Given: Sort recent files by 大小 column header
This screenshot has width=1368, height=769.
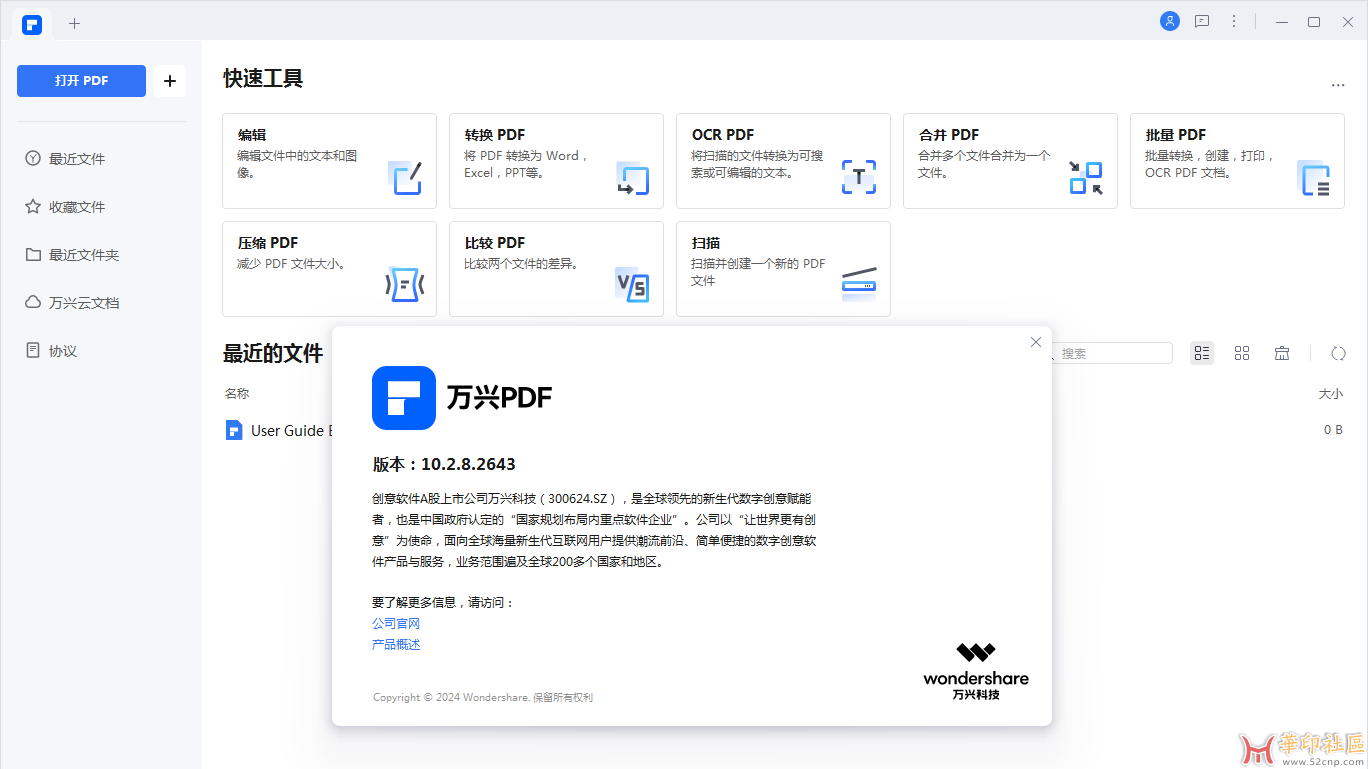Looking at the screenshot, I should pyautogui.click(x=1331, y=394).
